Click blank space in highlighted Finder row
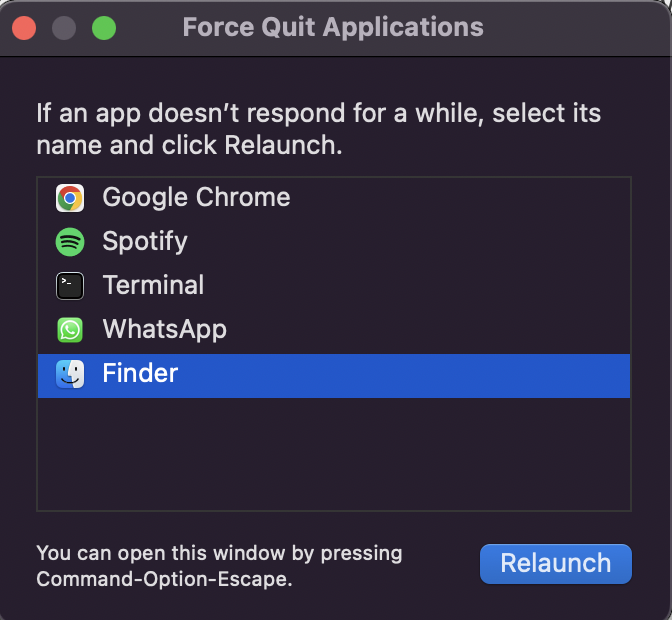The height and width of the screenshot is (620, 672). point(403,376)
